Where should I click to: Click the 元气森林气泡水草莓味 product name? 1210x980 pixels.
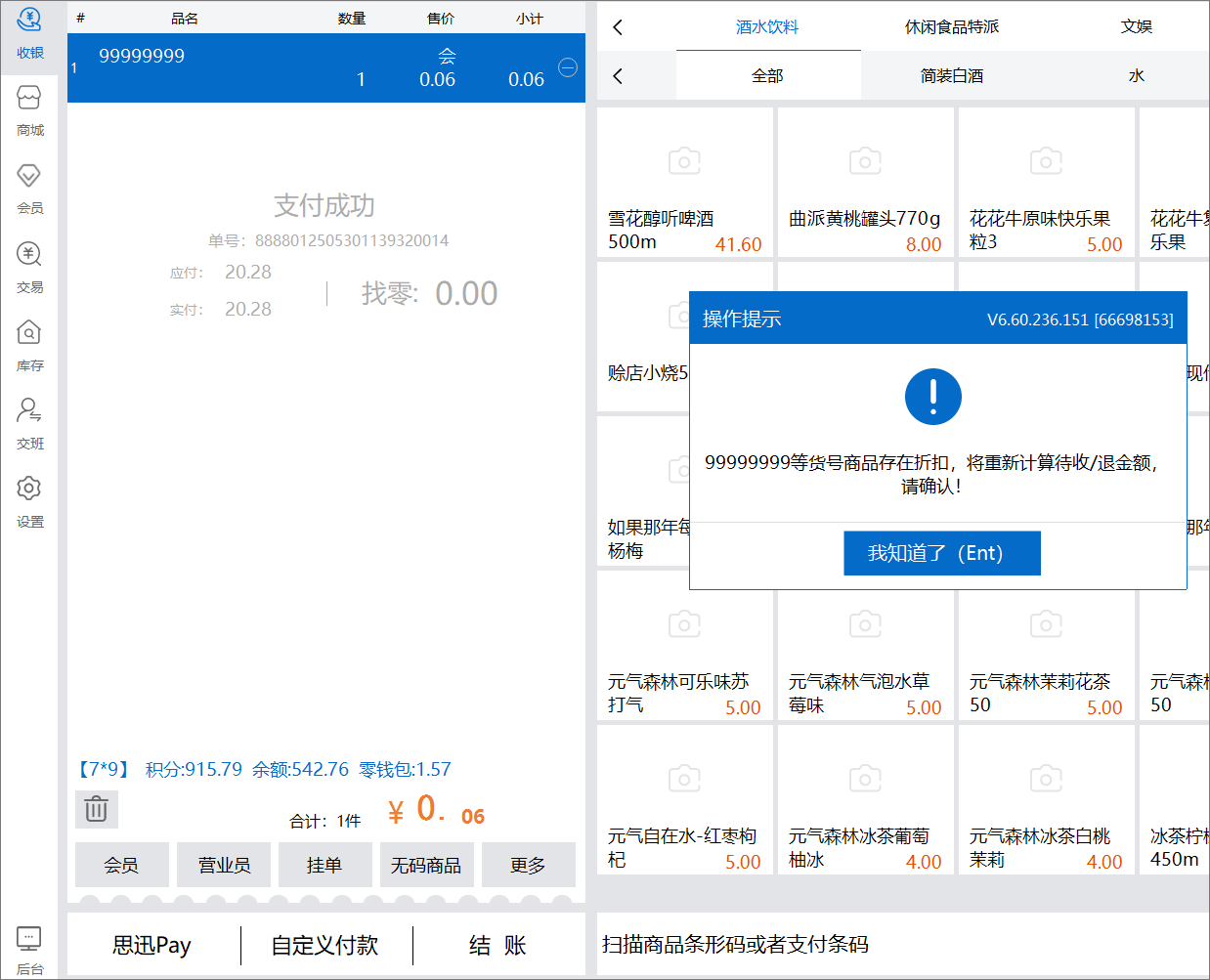(x=859, y=693)
